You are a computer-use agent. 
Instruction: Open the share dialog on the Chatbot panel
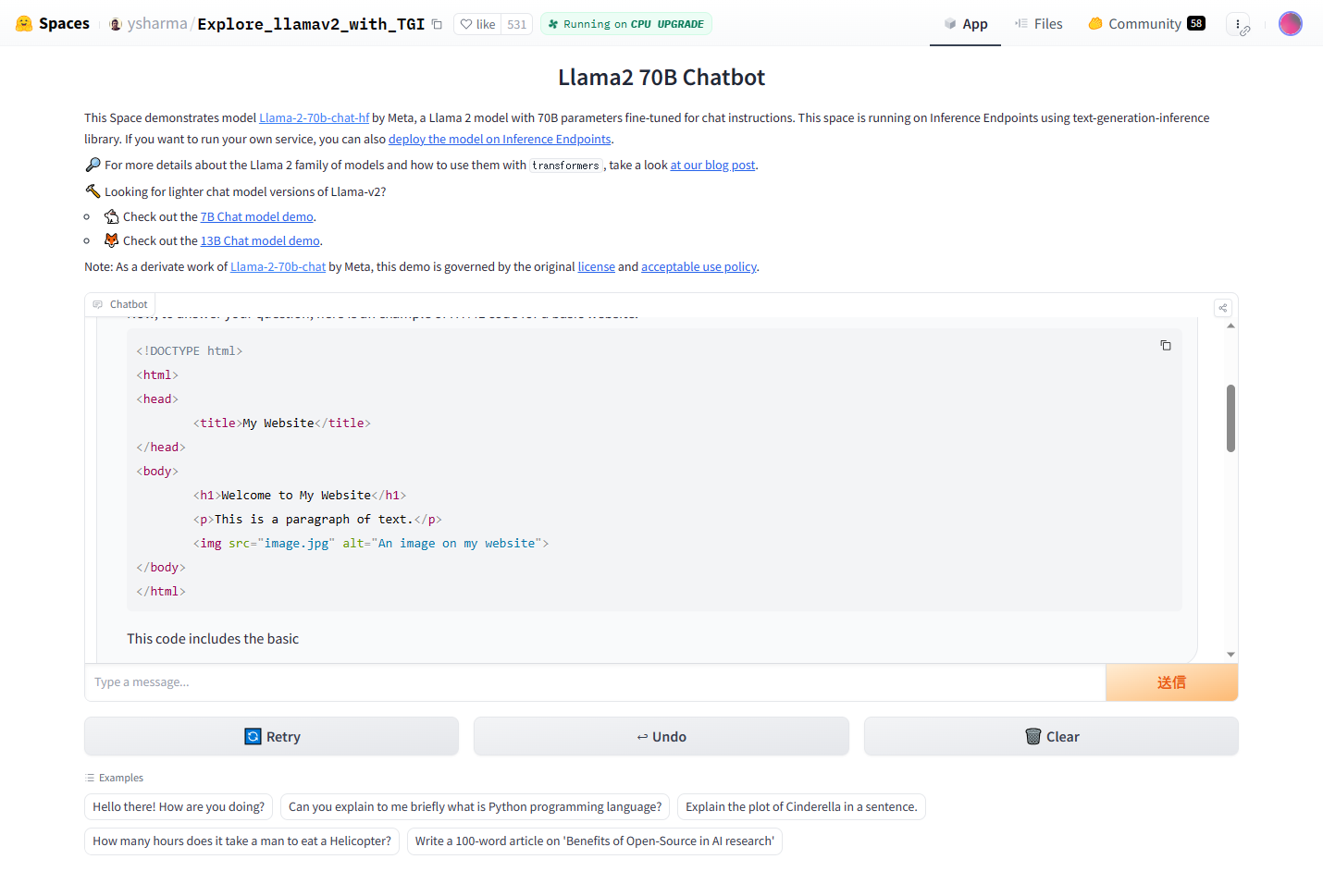(x=1222, y=307)
